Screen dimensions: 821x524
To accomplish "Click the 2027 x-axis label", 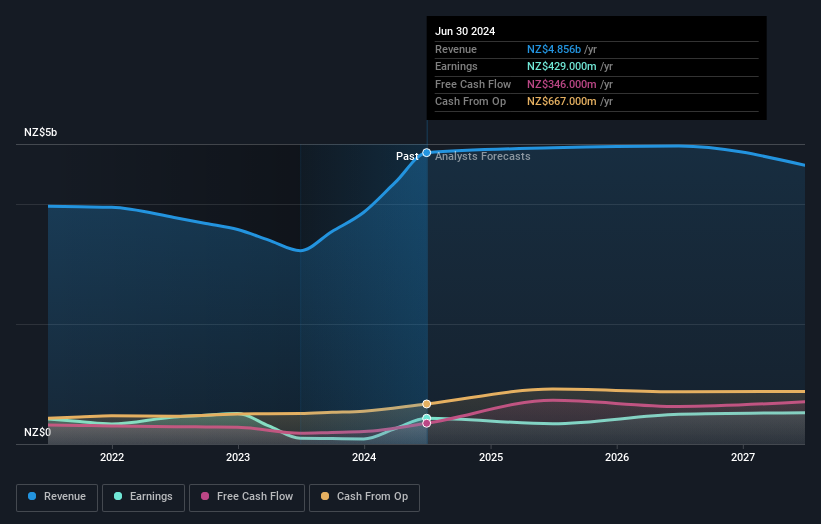I will click(x=742, y=457).
